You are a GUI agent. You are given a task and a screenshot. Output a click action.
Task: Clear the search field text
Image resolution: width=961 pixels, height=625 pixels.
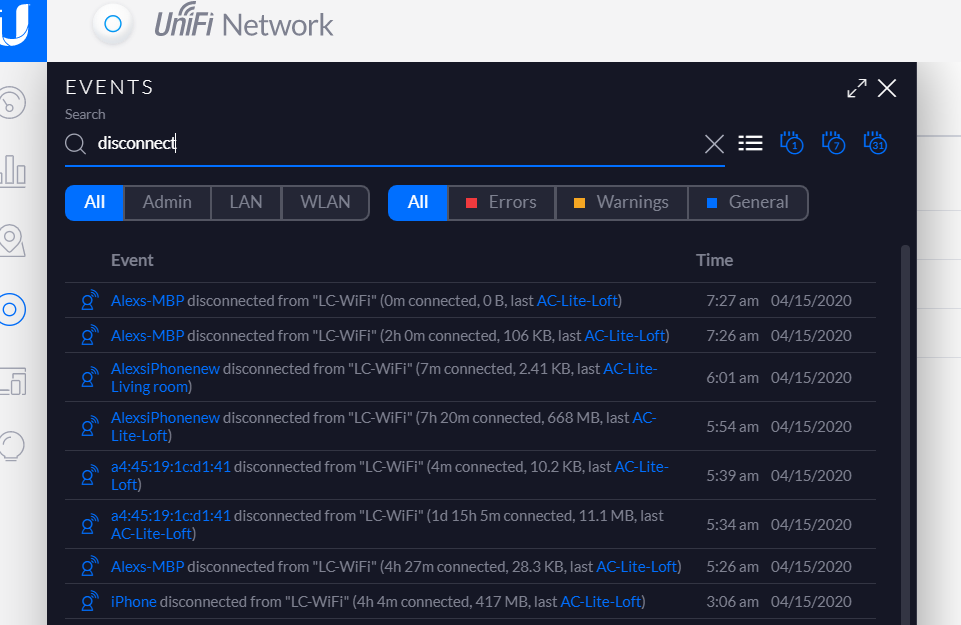[x=714, y=144]
